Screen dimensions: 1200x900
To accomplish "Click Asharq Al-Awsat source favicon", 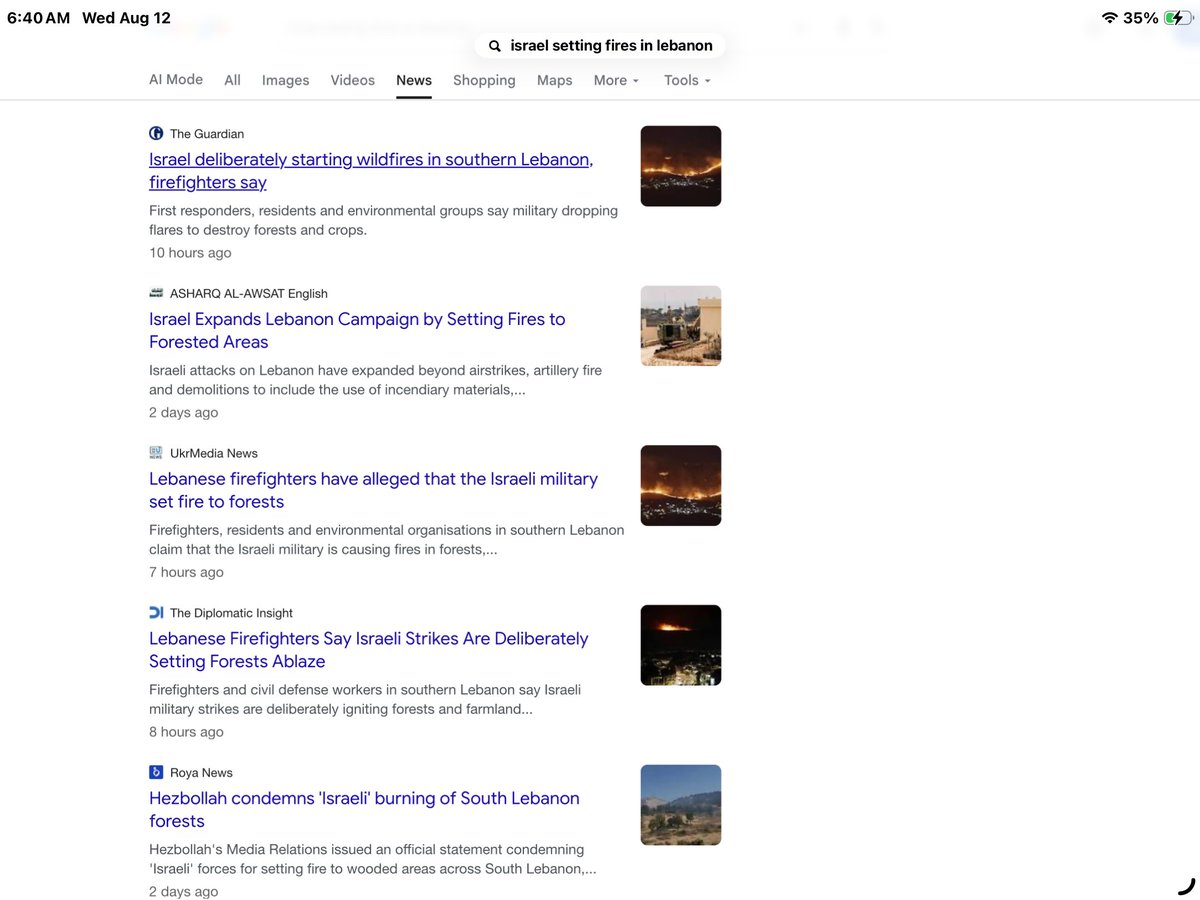I will [x=156, y=293].
